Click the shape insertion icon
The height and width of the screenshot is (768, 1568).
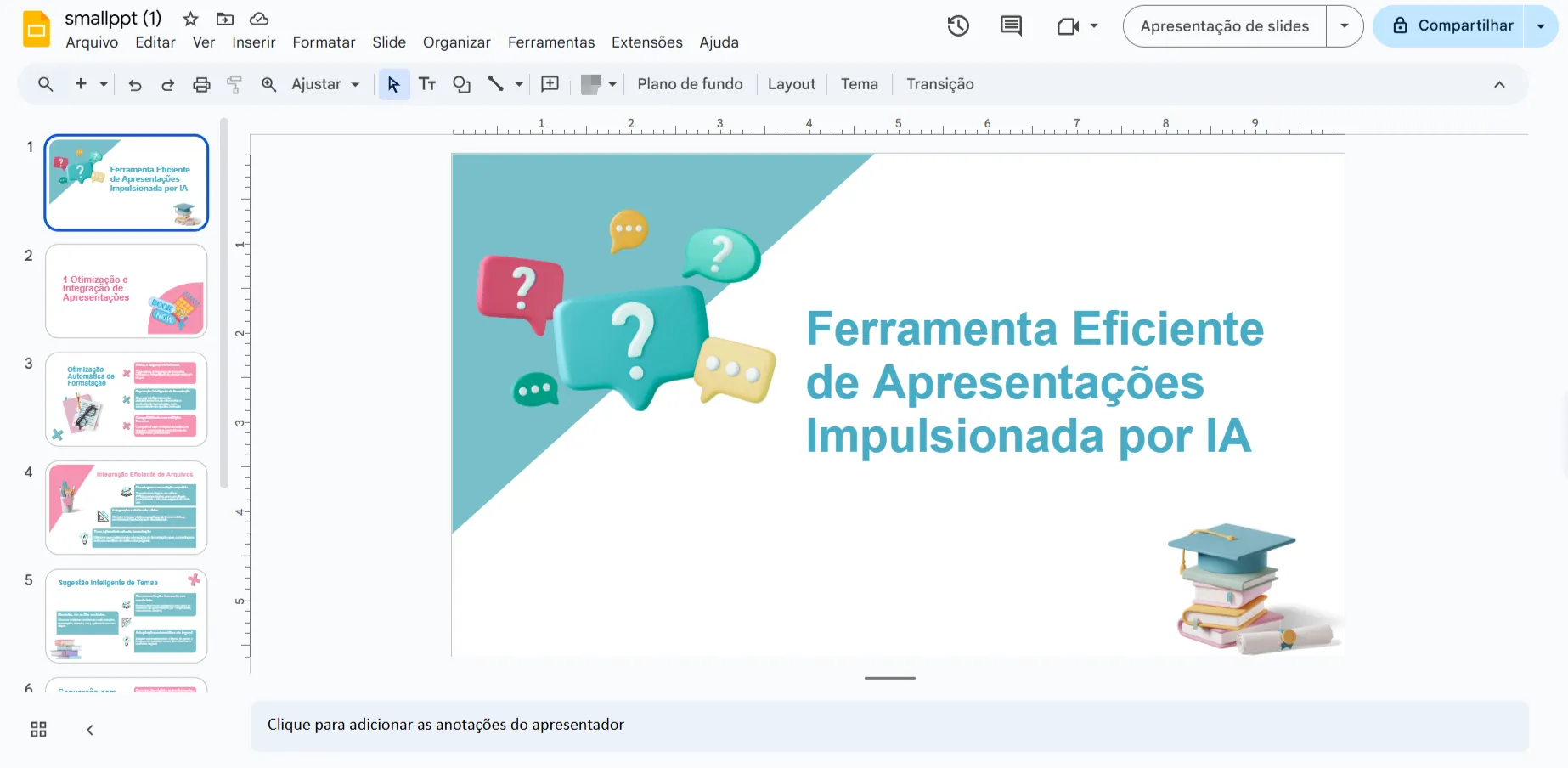tap(461, 84)
